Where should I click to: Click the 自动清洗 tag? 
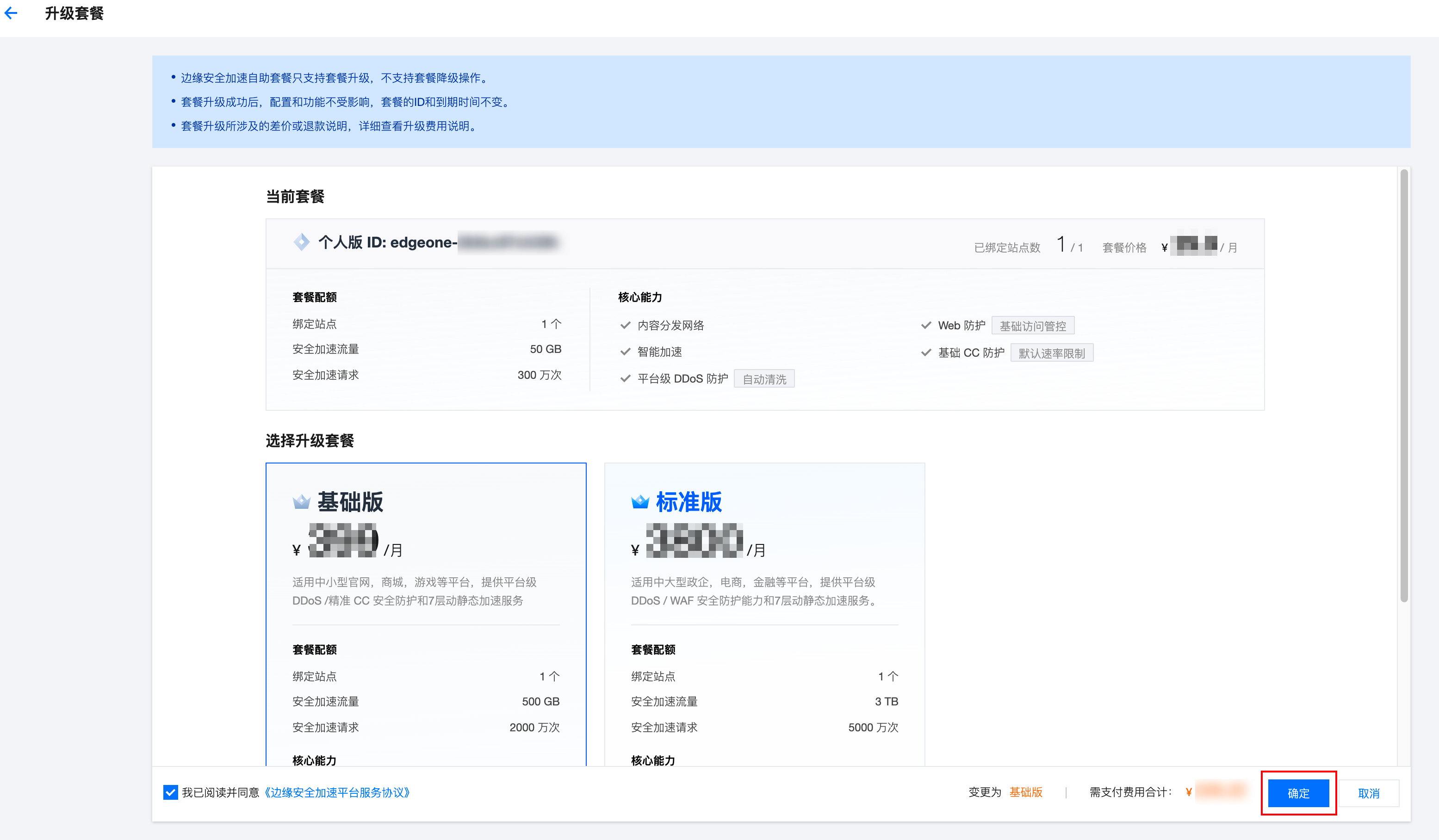tap(764, 378)
